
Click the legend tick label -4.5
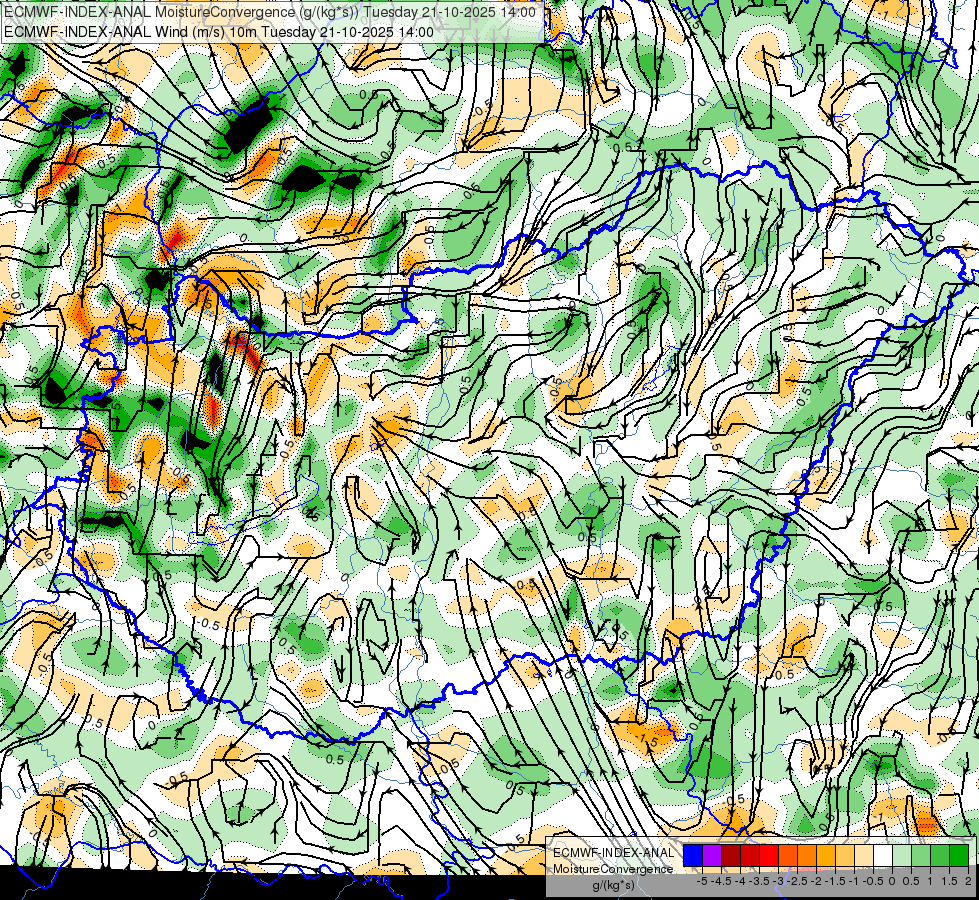point(721,881)
